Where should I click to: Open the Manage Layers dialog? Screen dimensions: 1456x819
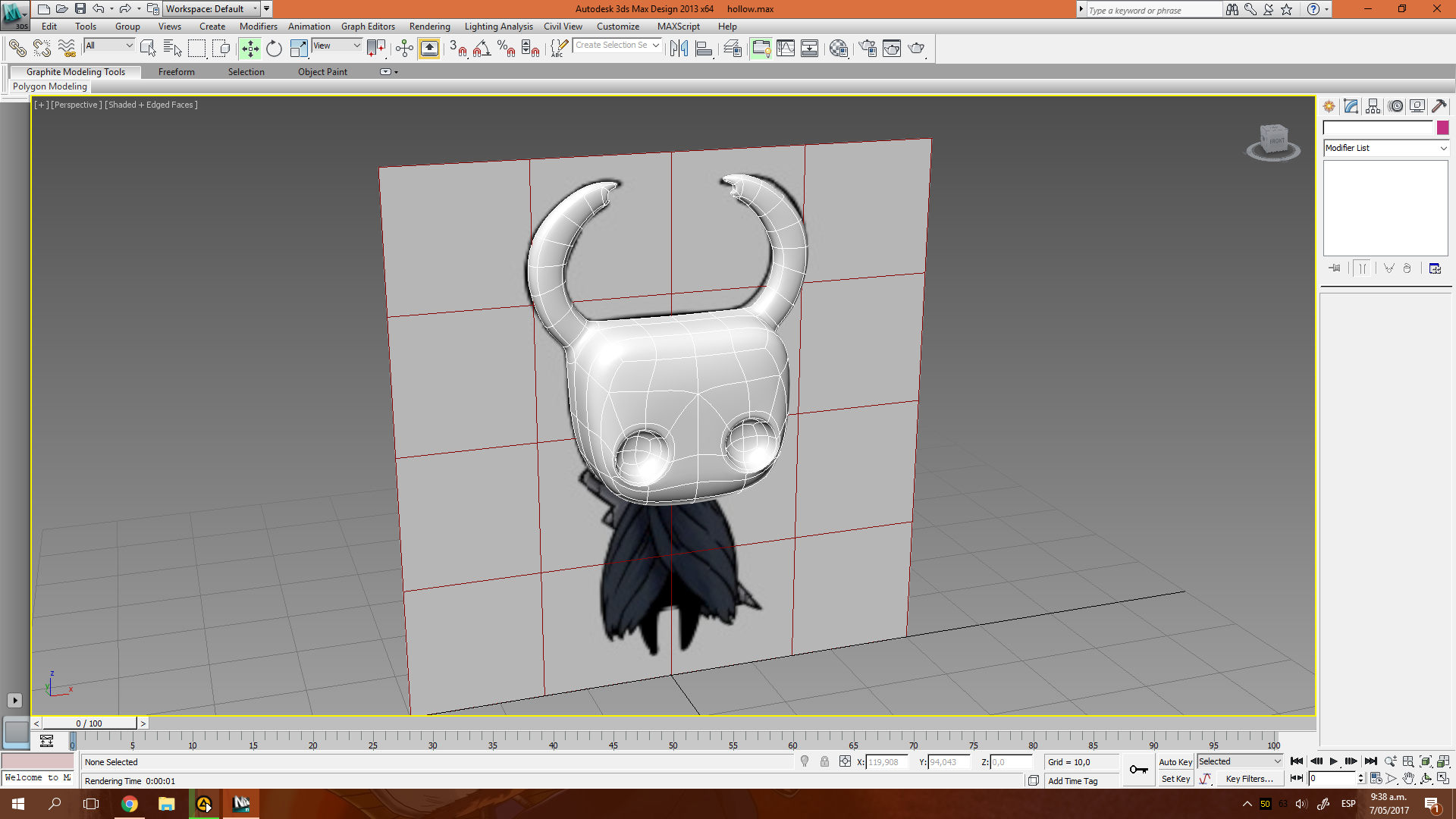[733, 49]
